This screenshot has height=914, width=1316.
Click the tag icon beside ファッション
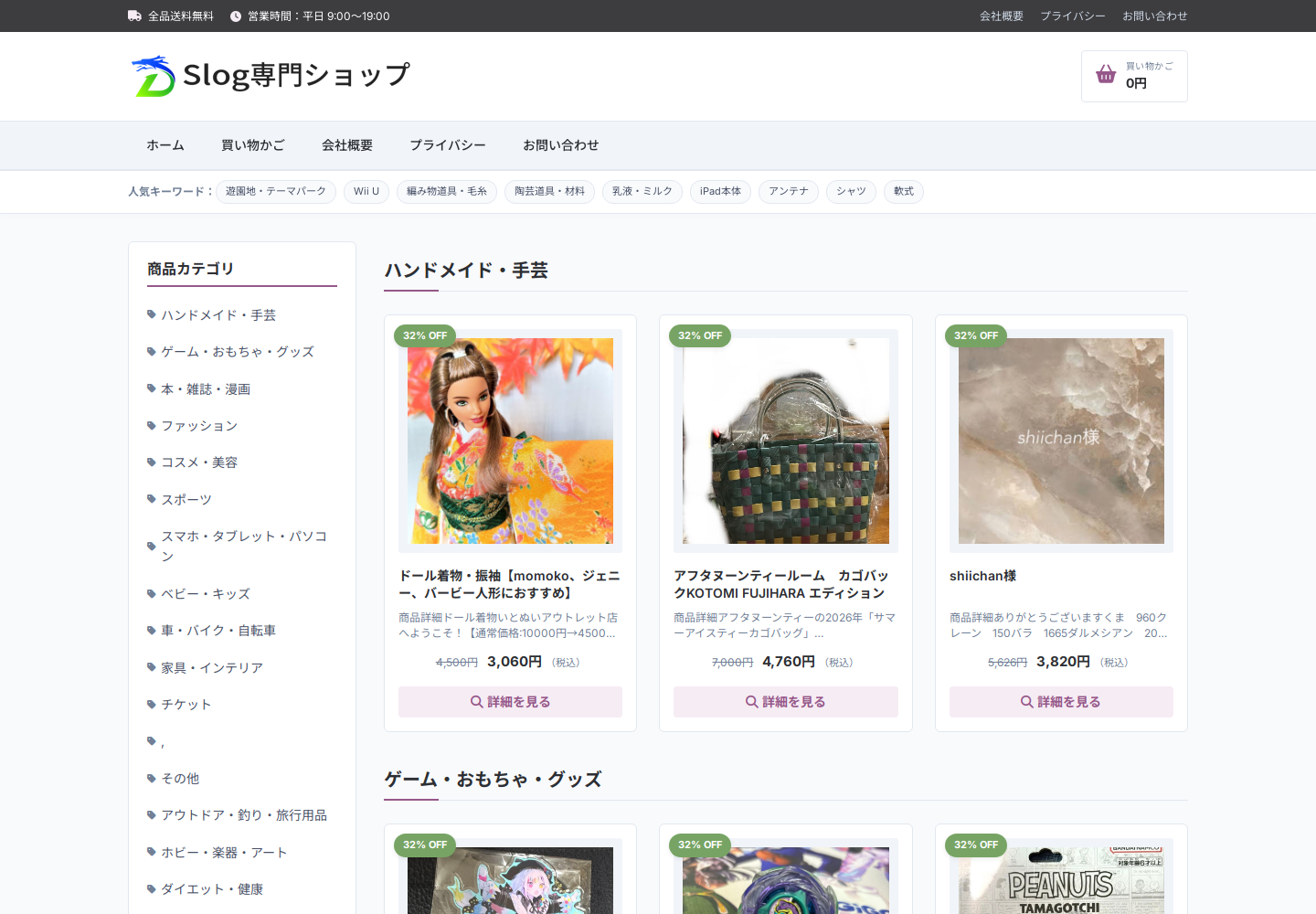(x=152, y=425)
